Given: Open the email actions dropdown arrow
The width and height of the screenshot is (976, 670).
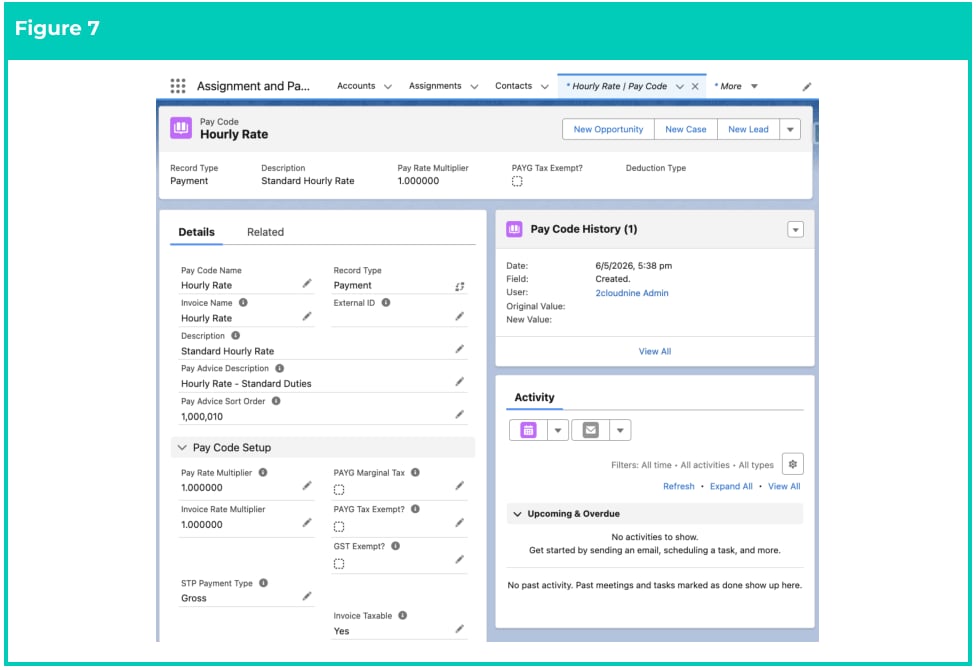Looking at the screenshot, I should [x=620, y=430].
